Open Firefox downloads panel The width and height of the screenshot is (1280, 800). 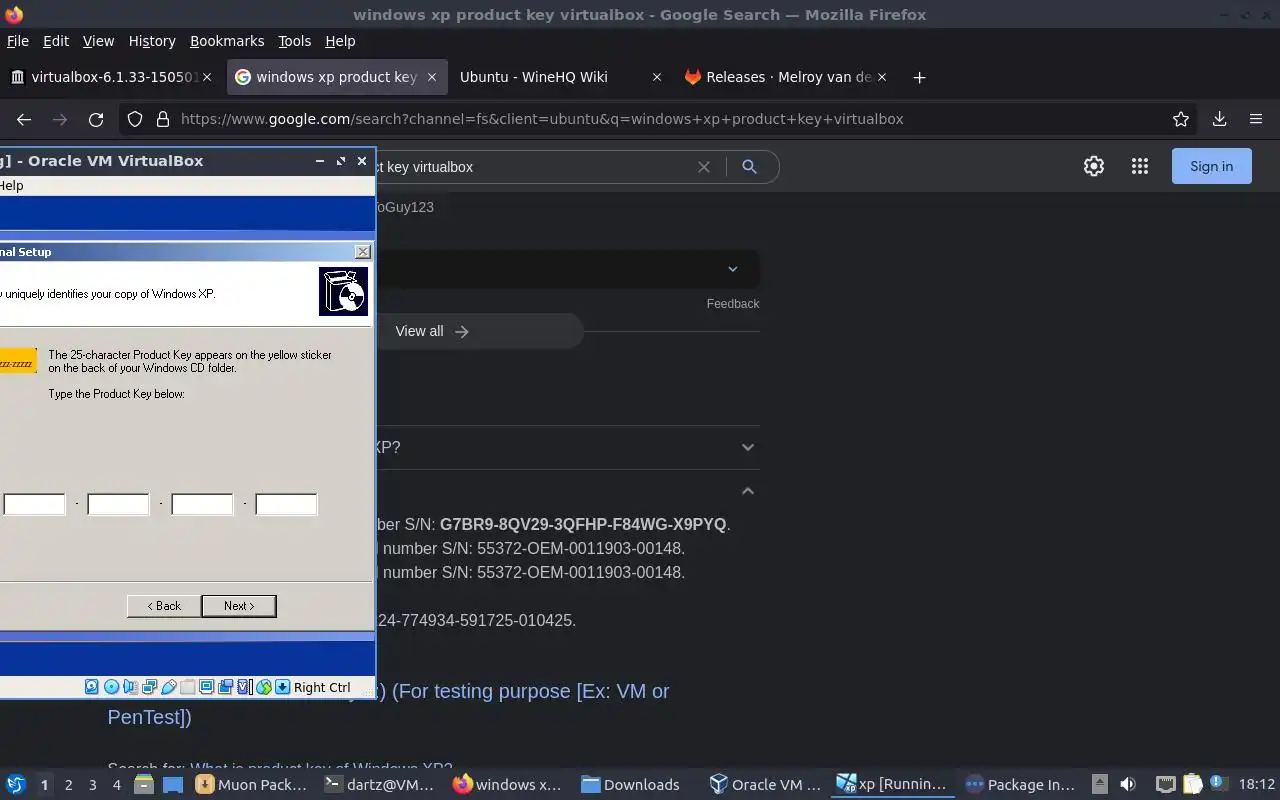click(x=1219, y=119)
